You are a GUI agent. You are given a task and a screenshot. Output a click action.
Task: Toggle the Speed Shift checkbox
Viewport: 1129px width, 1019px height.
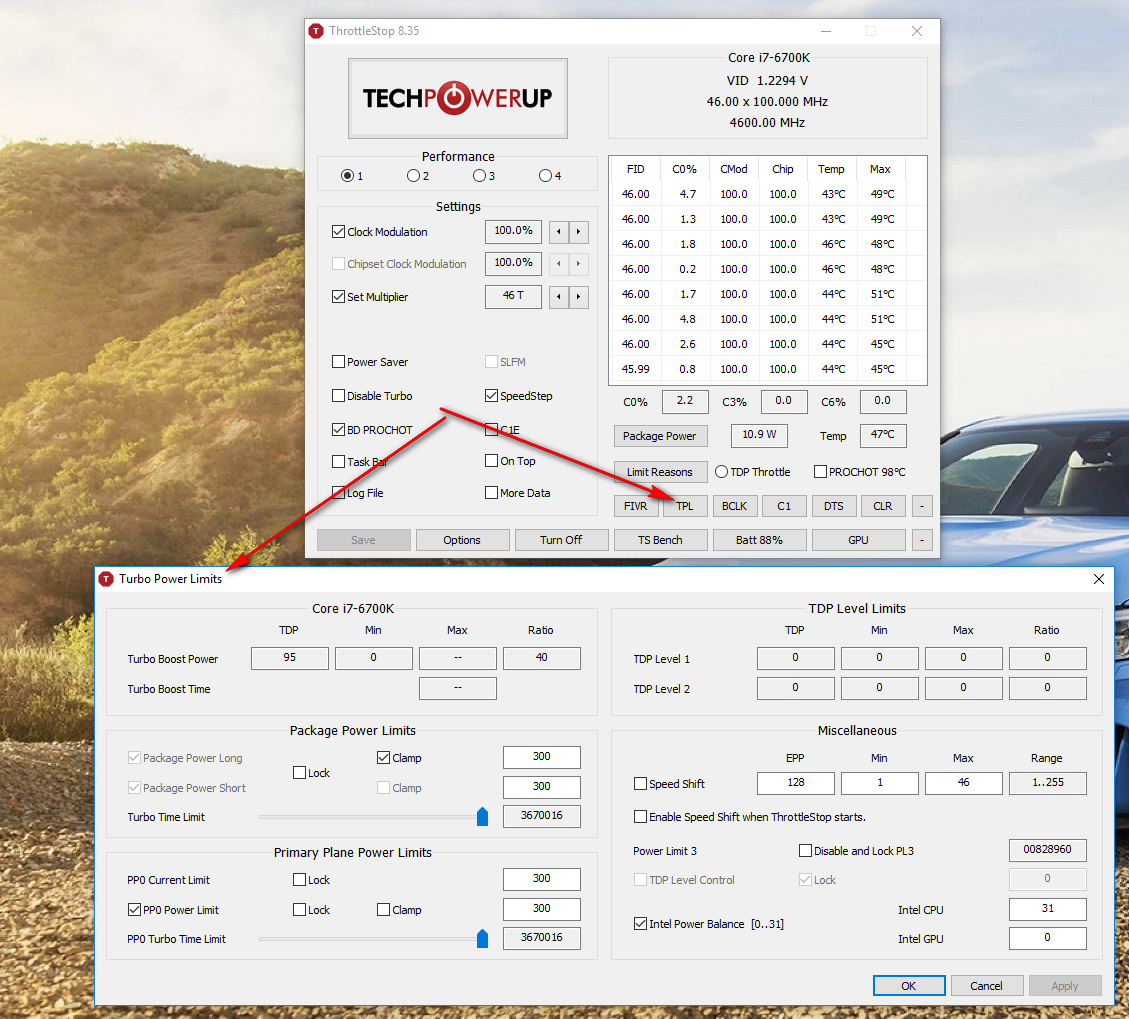tap(641, 784)
